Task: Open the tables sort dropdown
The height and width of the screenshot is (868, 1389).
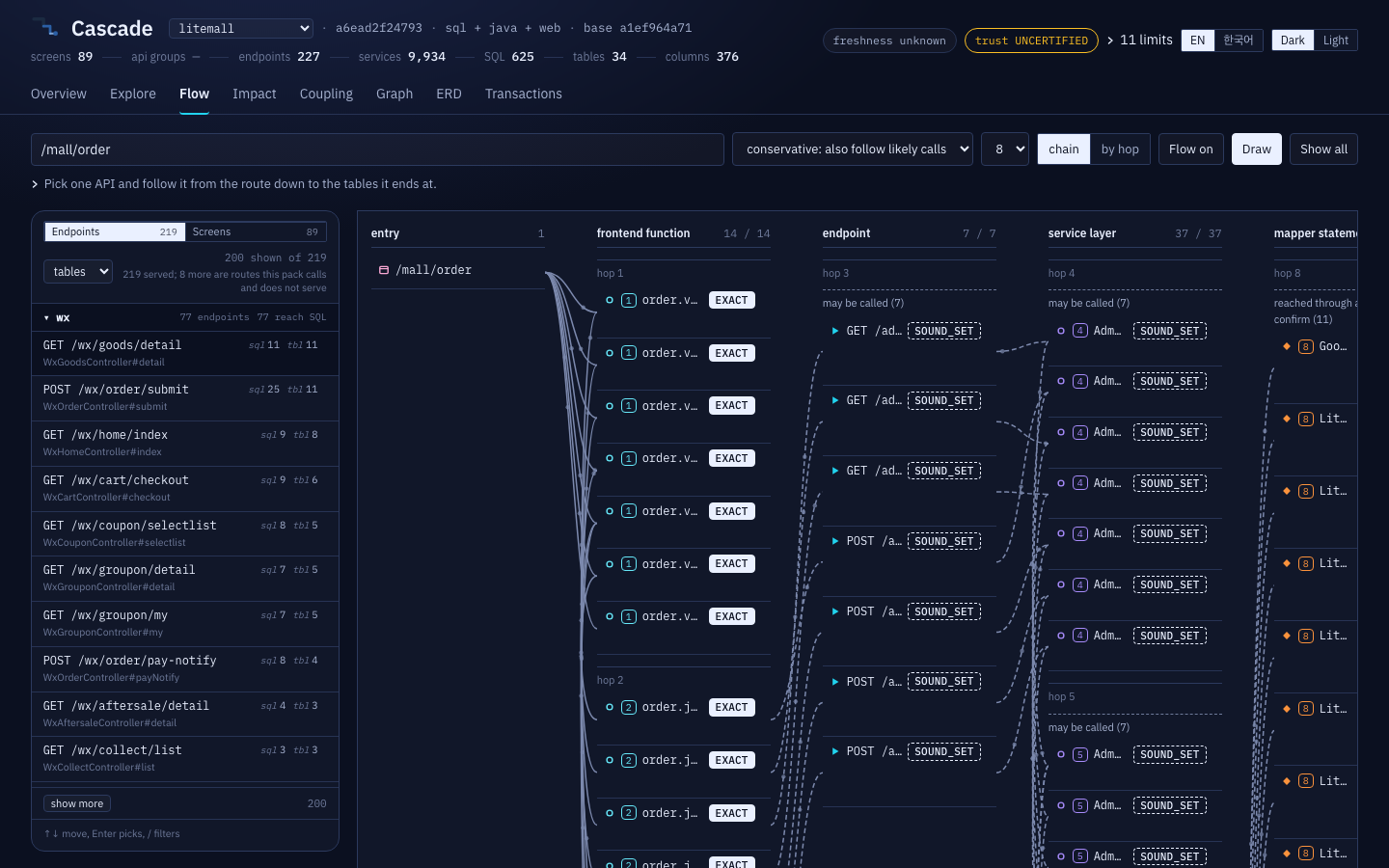Action: [x=78, y=272]
